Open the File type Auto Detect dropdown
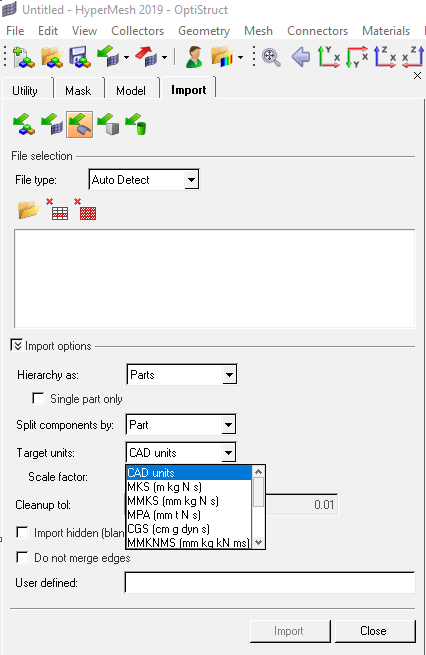Screen dimensions: 426x655 [x=144, y=180]
